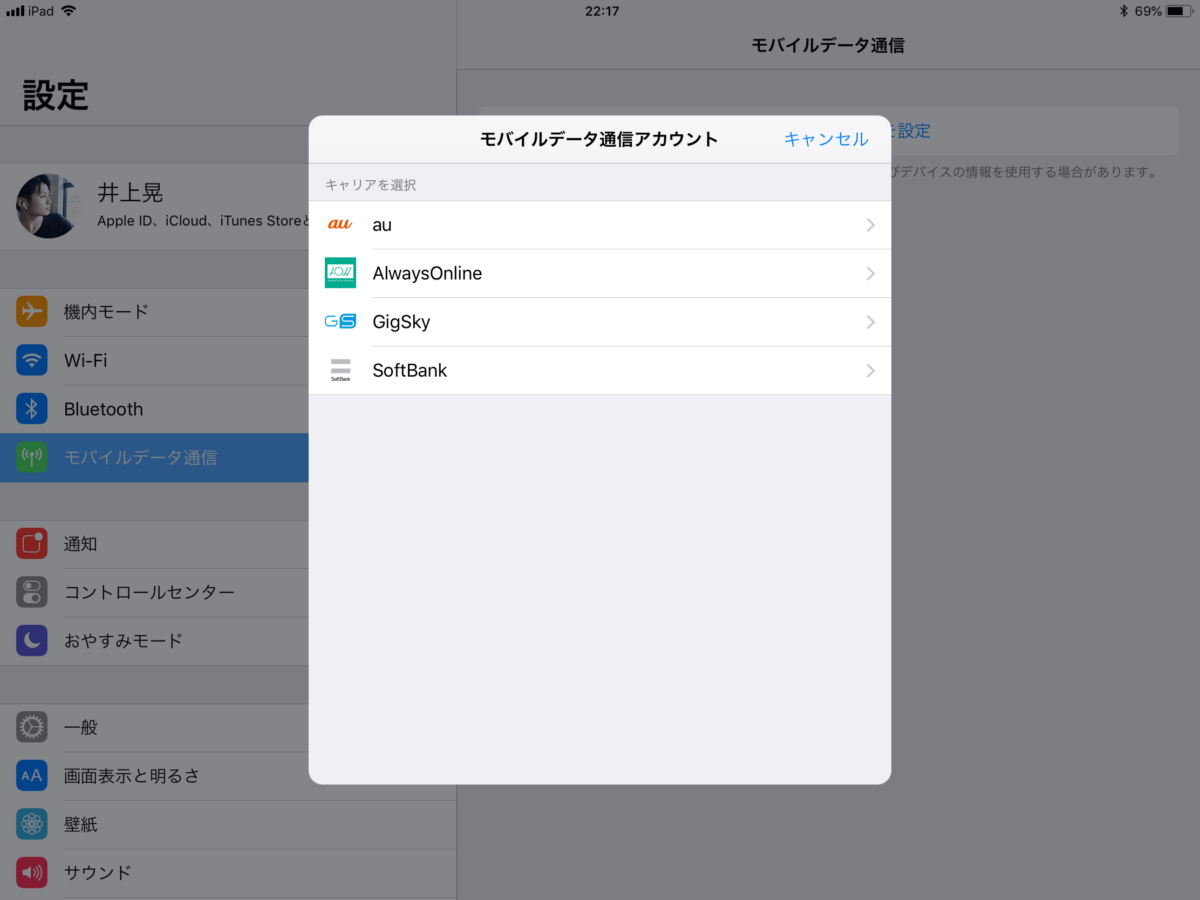The width and height of the screenshot is (1200, 900).
Task: Tap the Bluetooth settings icon in sidebar
Action: click(x=32, y=409)
